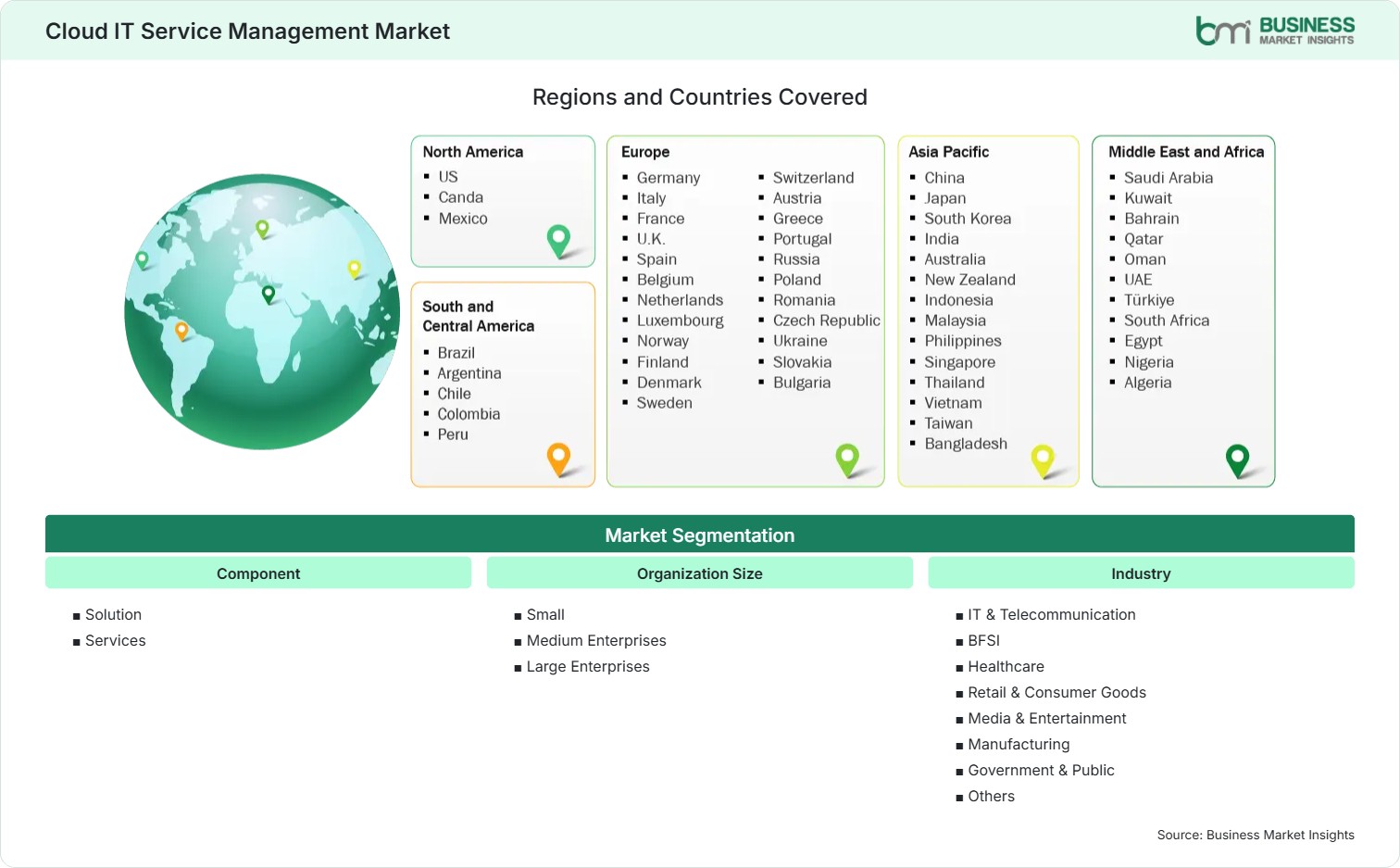Select Mexico in North America list
This screenshot has width=1400, height=868.
pyautogui.click(x=463, y=219)
